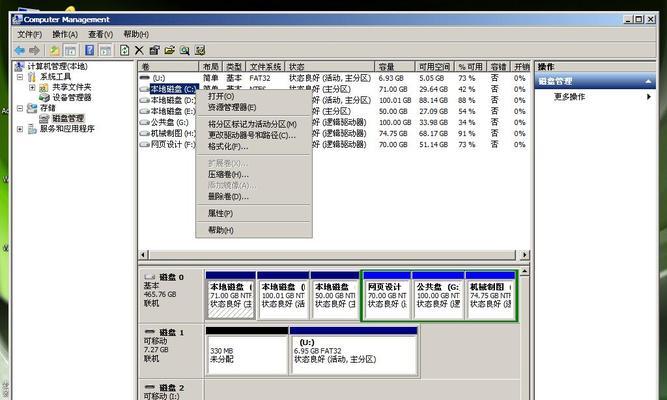
Task: Select 共享文件夹 tree item
Action: [x=71, y=87]
